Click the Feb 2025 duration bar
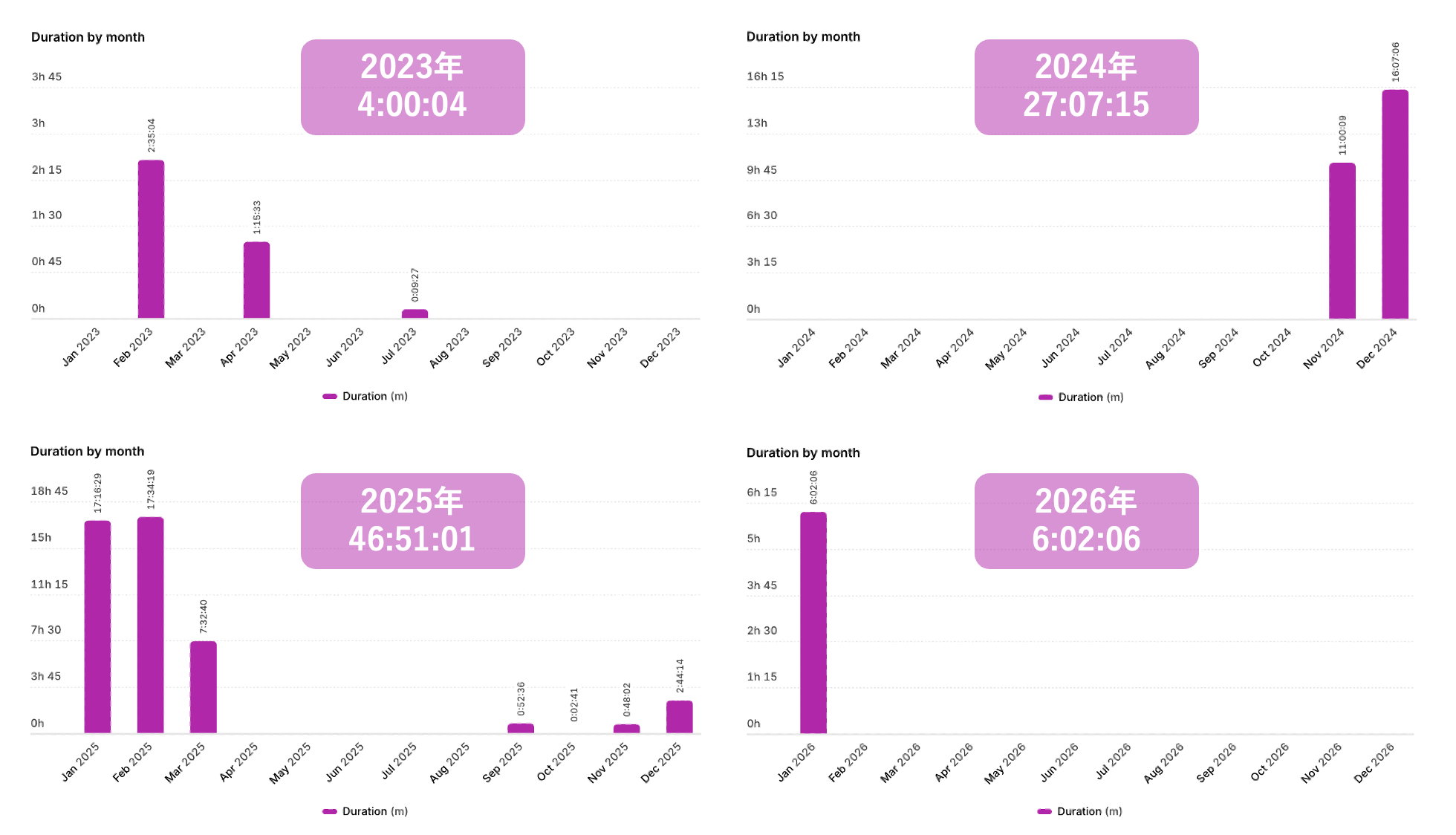 150,625
